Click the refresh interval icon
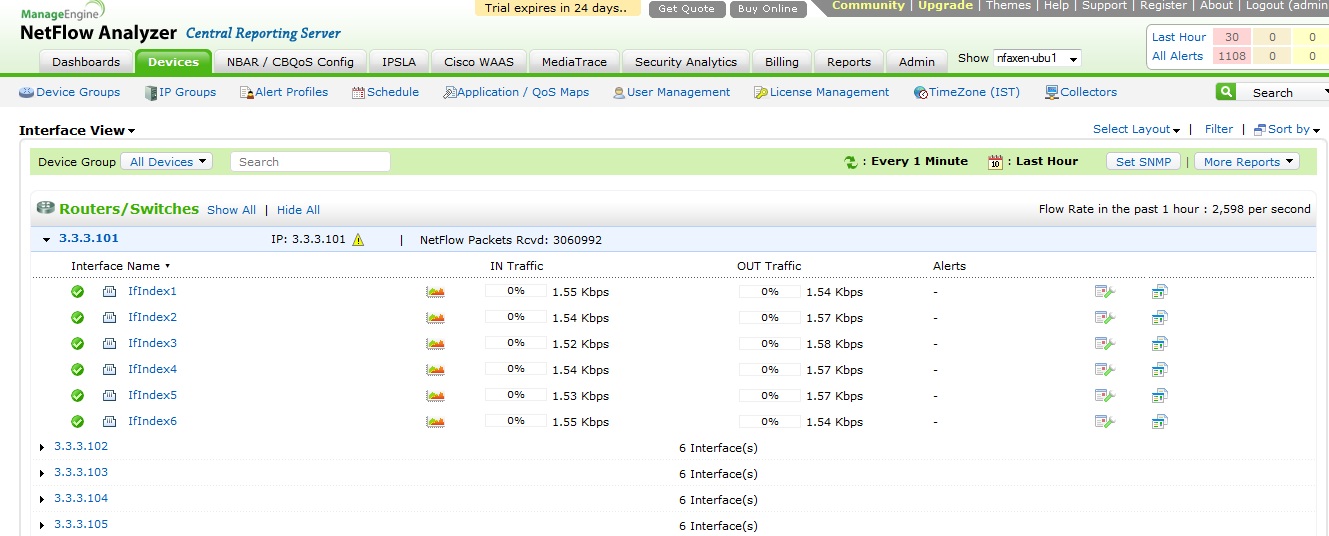This screenshot has width=1329, height=536. 851,162
